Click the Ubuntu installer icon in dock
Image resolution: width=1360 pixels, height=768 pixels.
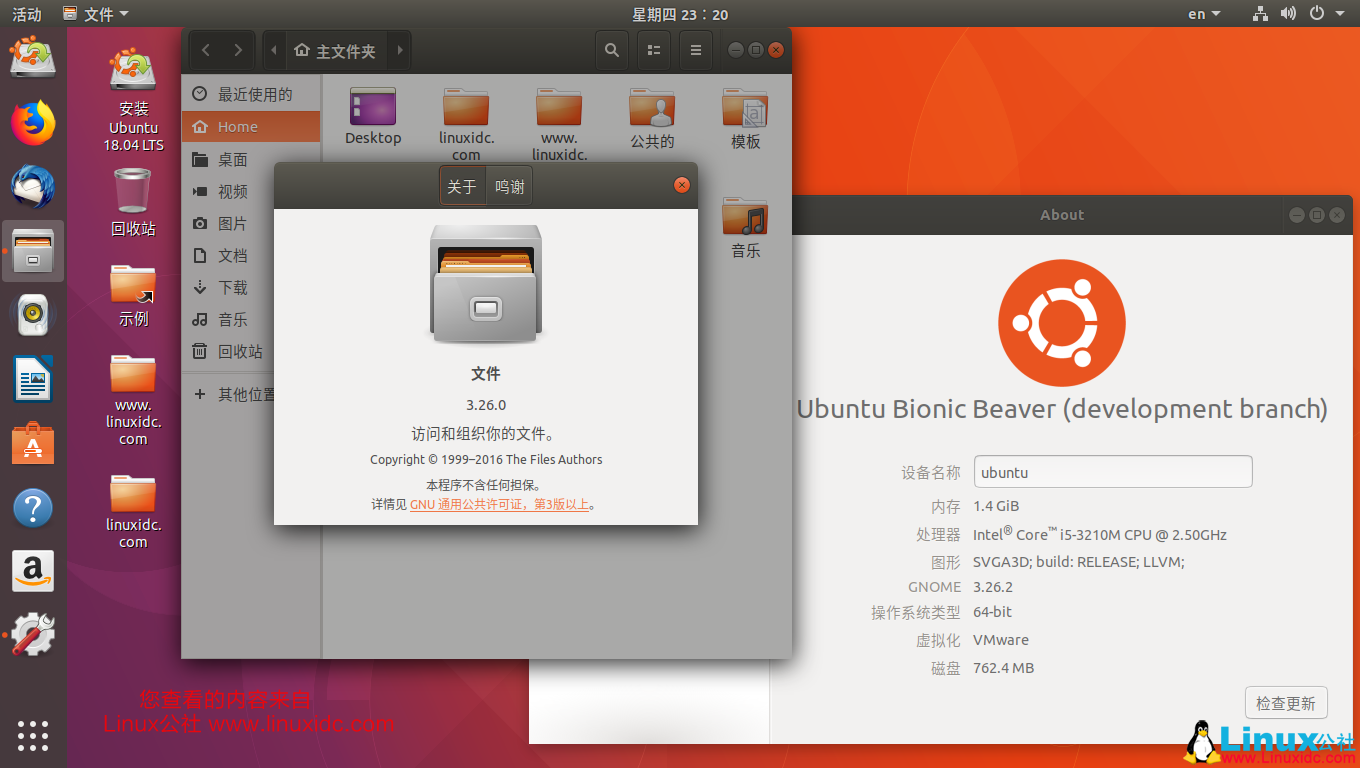point(33,59)
